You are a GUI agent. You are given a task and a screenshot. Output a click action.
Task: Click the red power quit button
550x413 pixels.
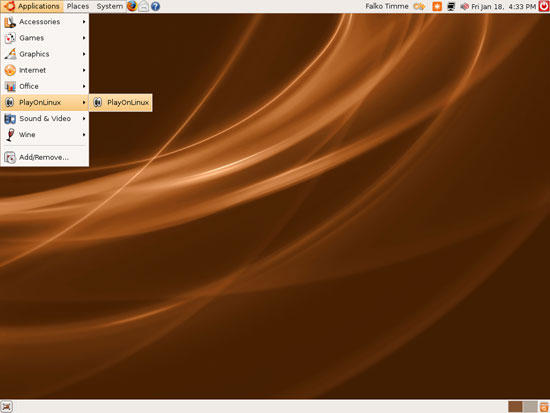[544, 6]
